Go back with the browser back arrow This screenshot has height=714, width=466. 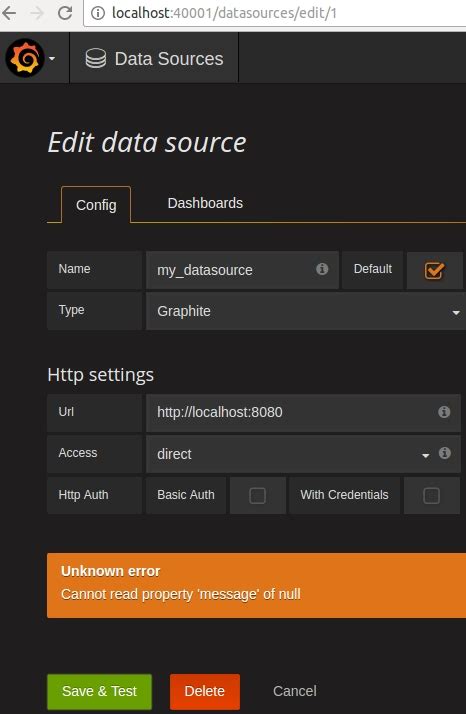(x=9, y=13)
